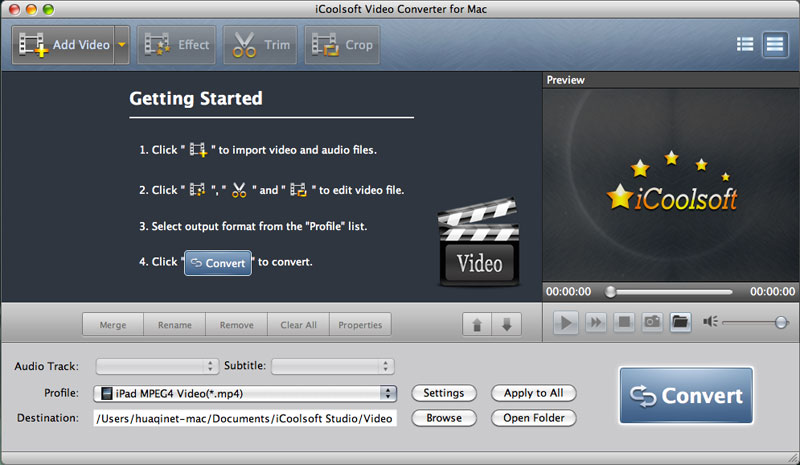Open the Crop tool

click(x=342, y=45)
